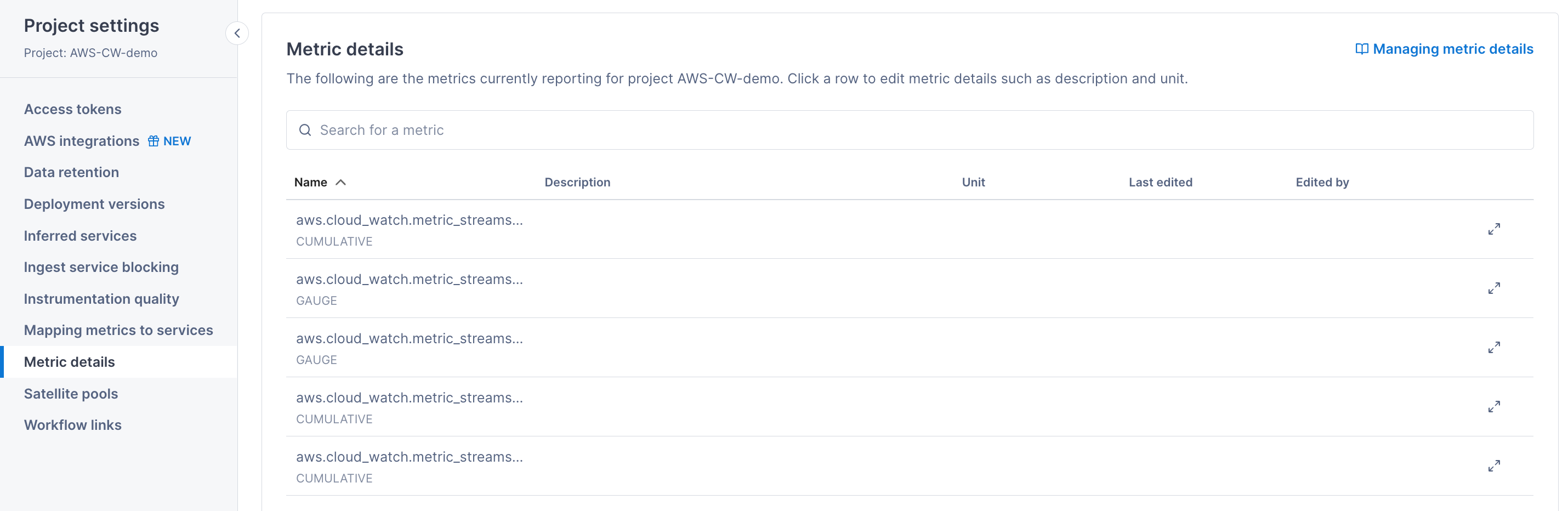Click the Unit column header
Image resolution: width=1568 pixels, height=511 pixels.
(x=973, y=182)
